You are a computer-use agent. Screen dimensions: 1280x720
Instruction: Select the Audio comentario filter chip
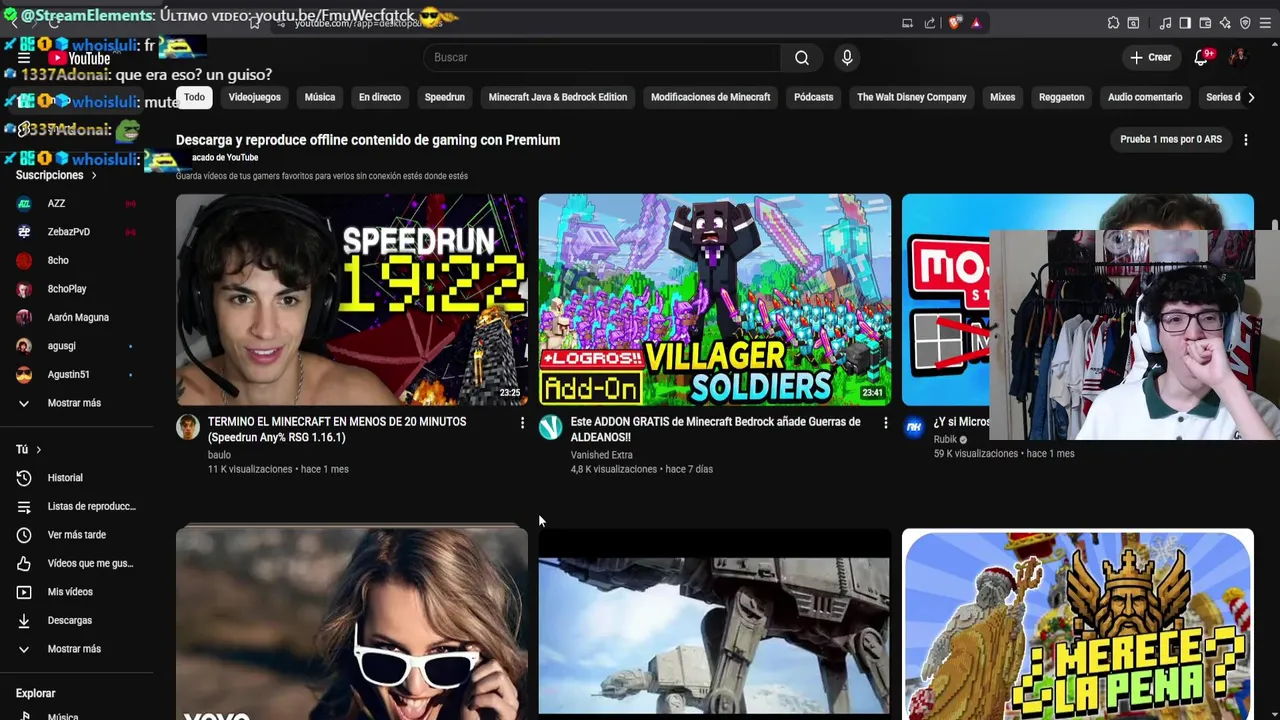click(x=1145, y=97)
